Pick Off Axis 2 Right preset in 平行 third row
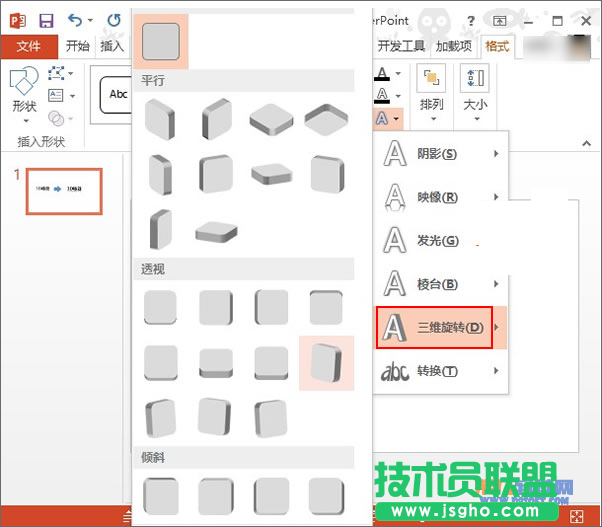The height and width of the screenshot is (527, 602). click(161, 229)
